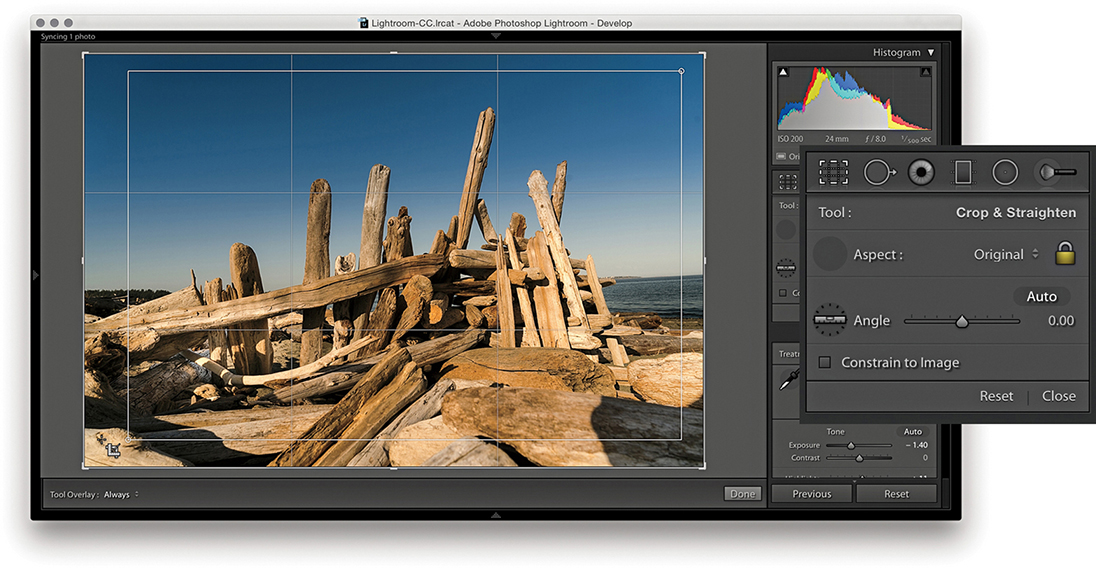The height and width of the screenshot is (568, 1096).
Task: Click Reset in the crop panel
Action: pyautogui.click(x=996, y=396)
